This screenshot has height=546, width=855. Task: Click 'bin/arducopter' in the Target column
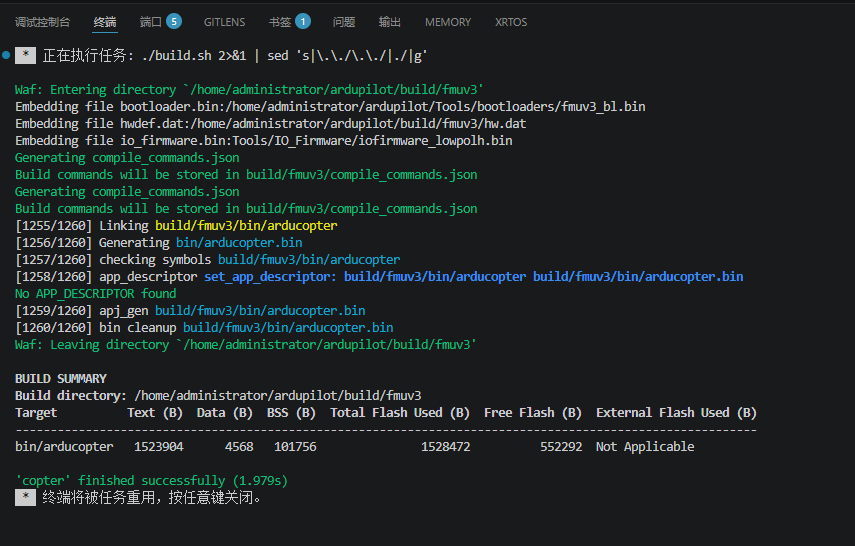tap(64, 447)
